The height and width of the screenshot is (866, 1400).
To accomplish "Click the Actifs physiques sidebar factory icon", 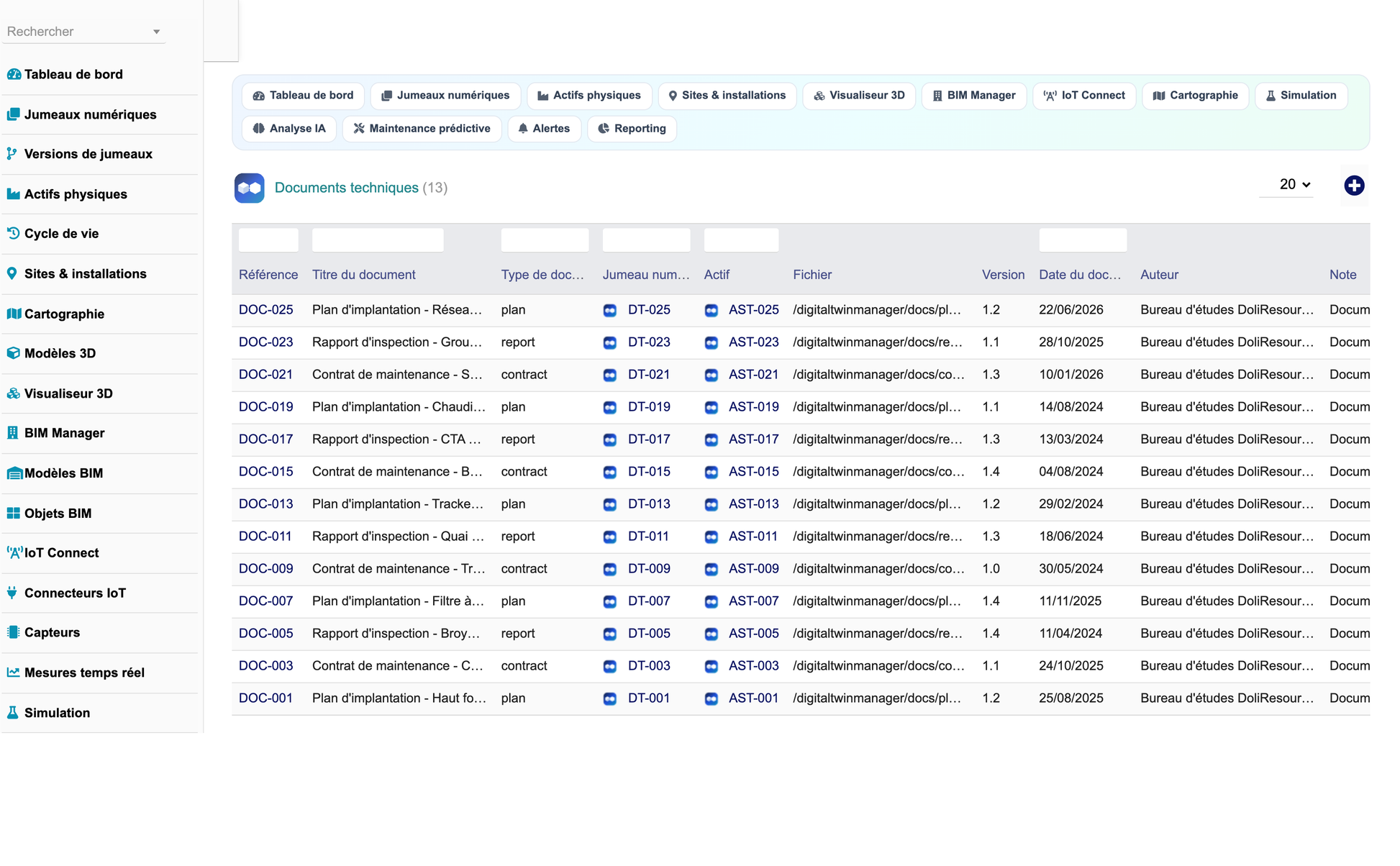I will tap(14, 194).
